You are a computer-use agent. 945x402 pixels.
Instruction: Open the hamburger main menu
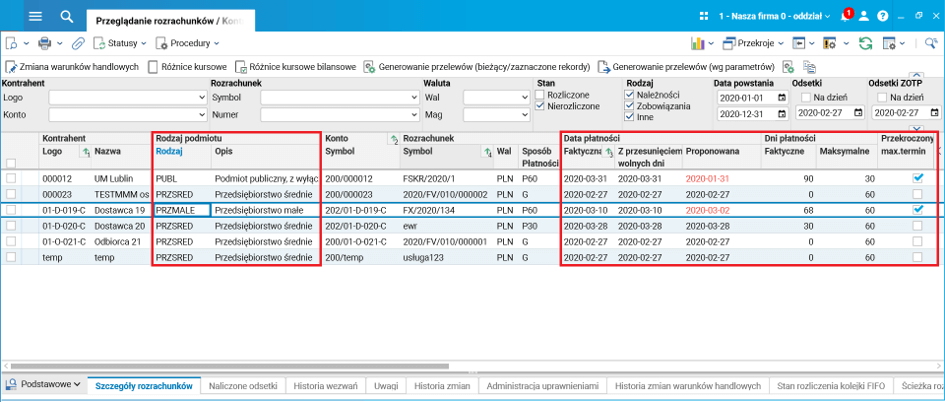[x=36, y=16]
